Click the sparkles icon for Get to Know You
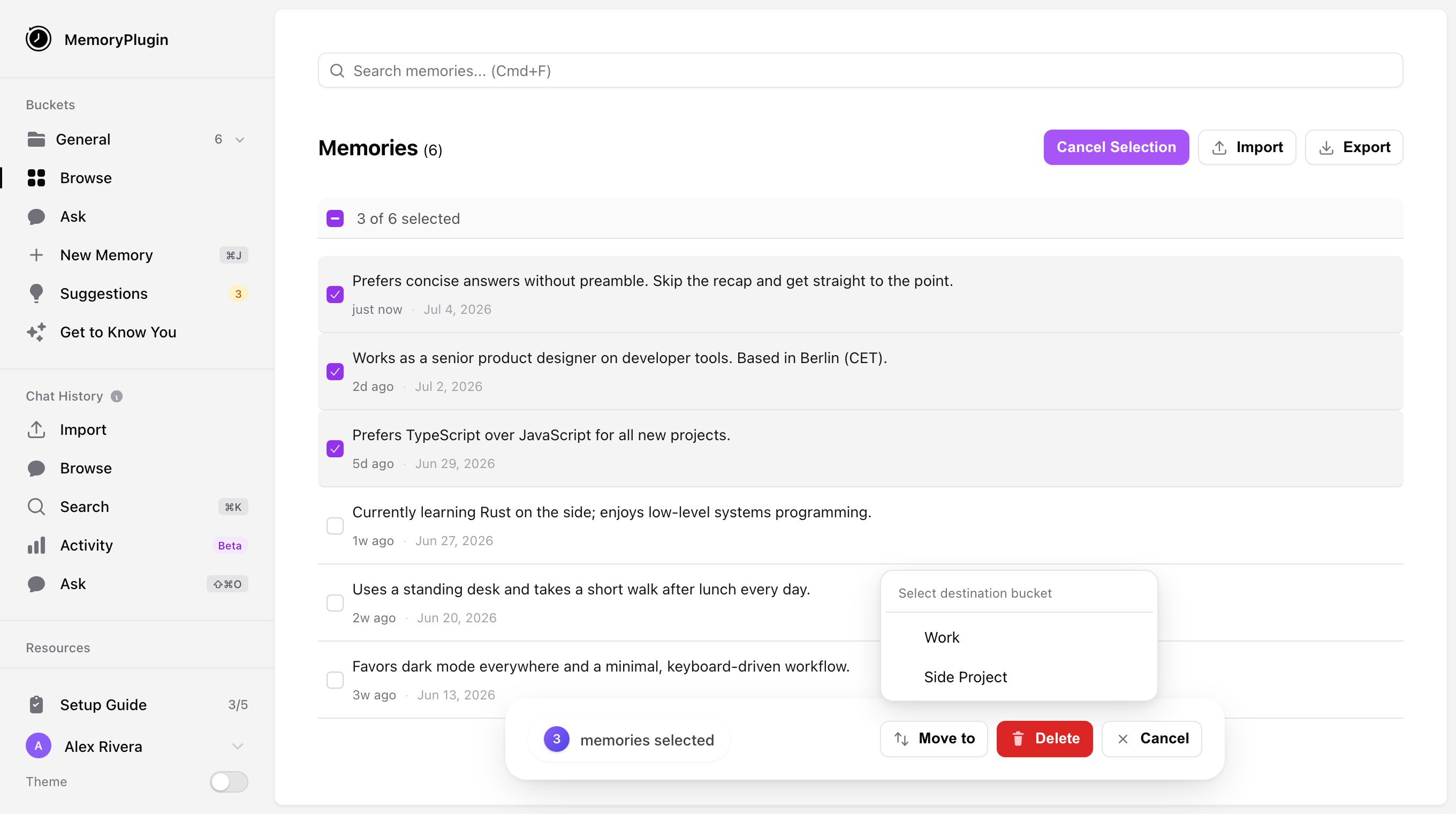 [x=36, y=333]
